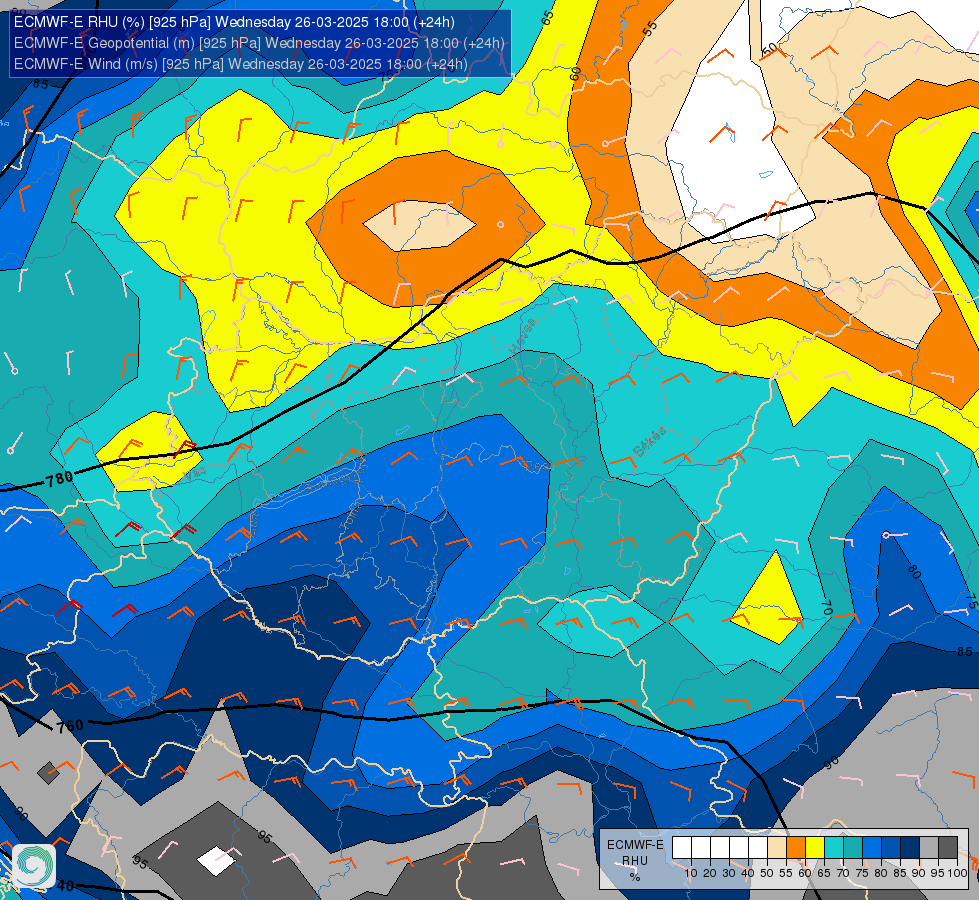This screenshot has width=979, height=900.
Task: Click the 30 tick label in legend
Action: point(729,873)
